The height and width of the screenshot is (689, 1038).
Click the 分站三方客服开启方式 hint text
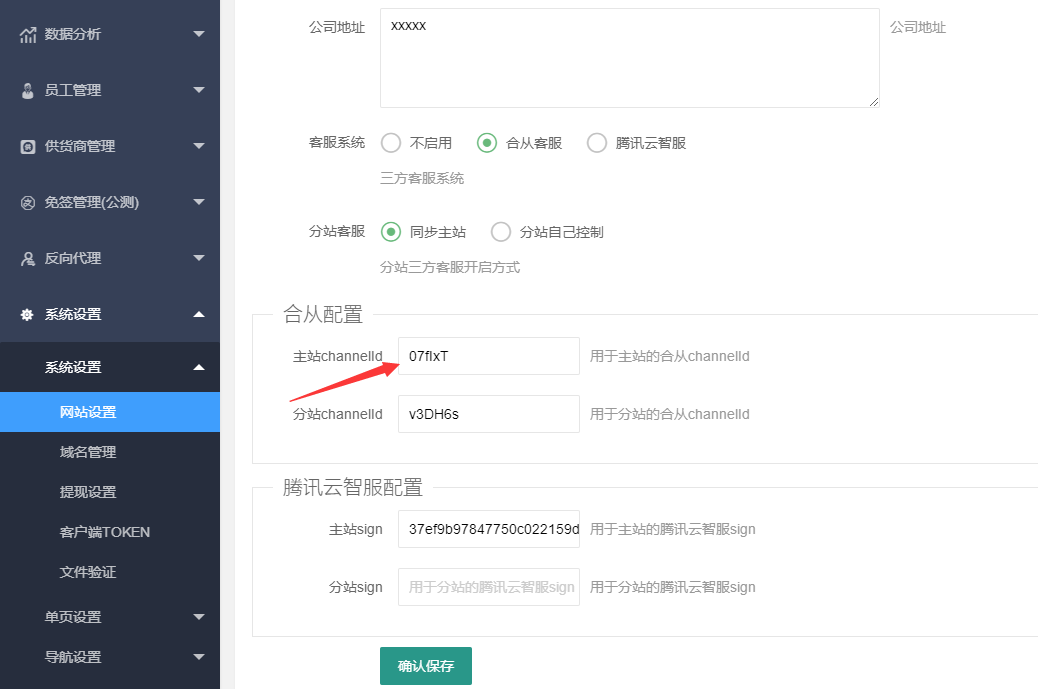coord(449,267)
